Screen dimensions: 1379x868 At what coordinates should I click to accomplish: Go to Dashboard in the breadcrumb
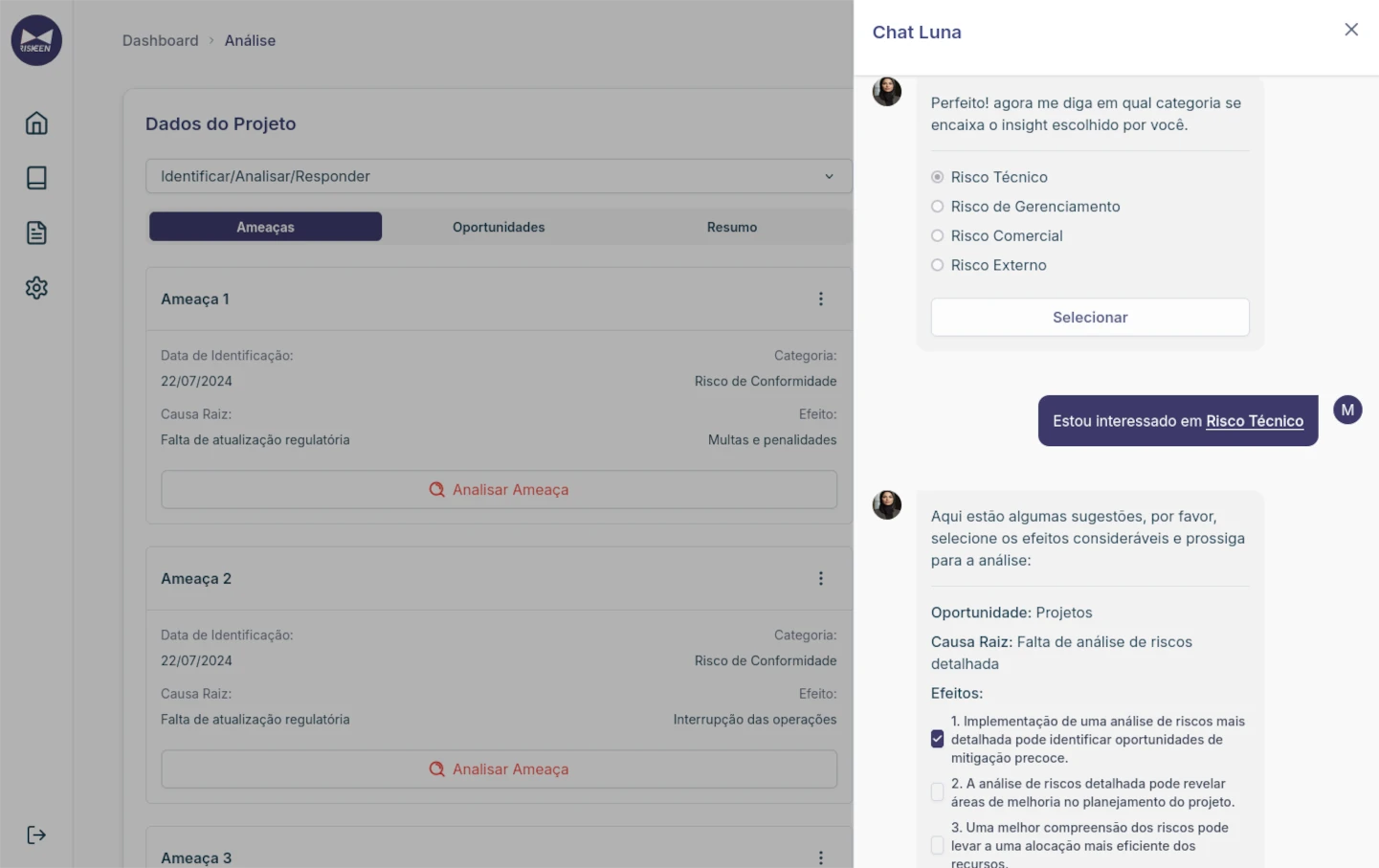[x=160, y=40]
